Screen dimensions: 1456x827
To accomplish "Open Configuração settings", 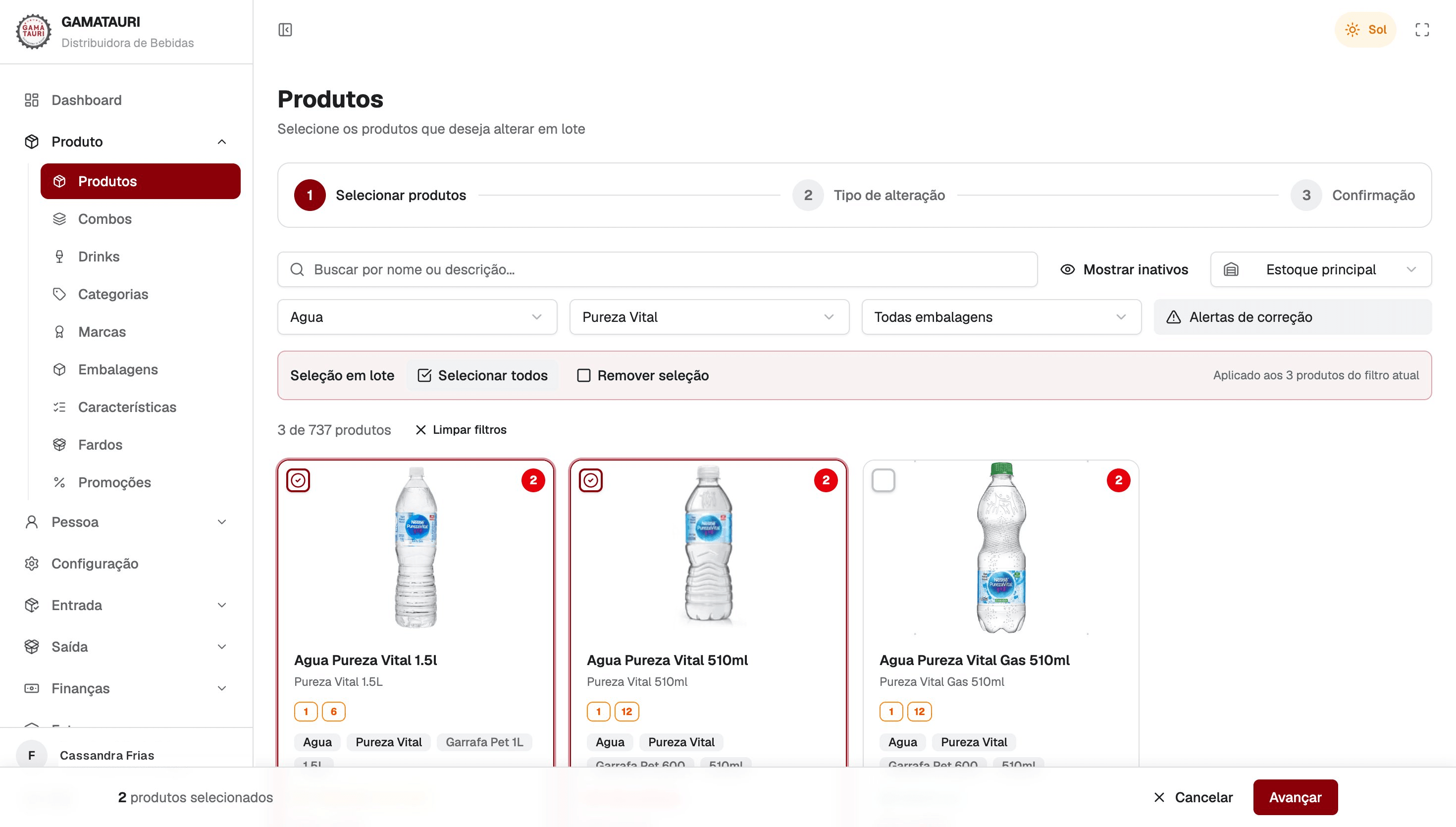I will pos(126,564).
